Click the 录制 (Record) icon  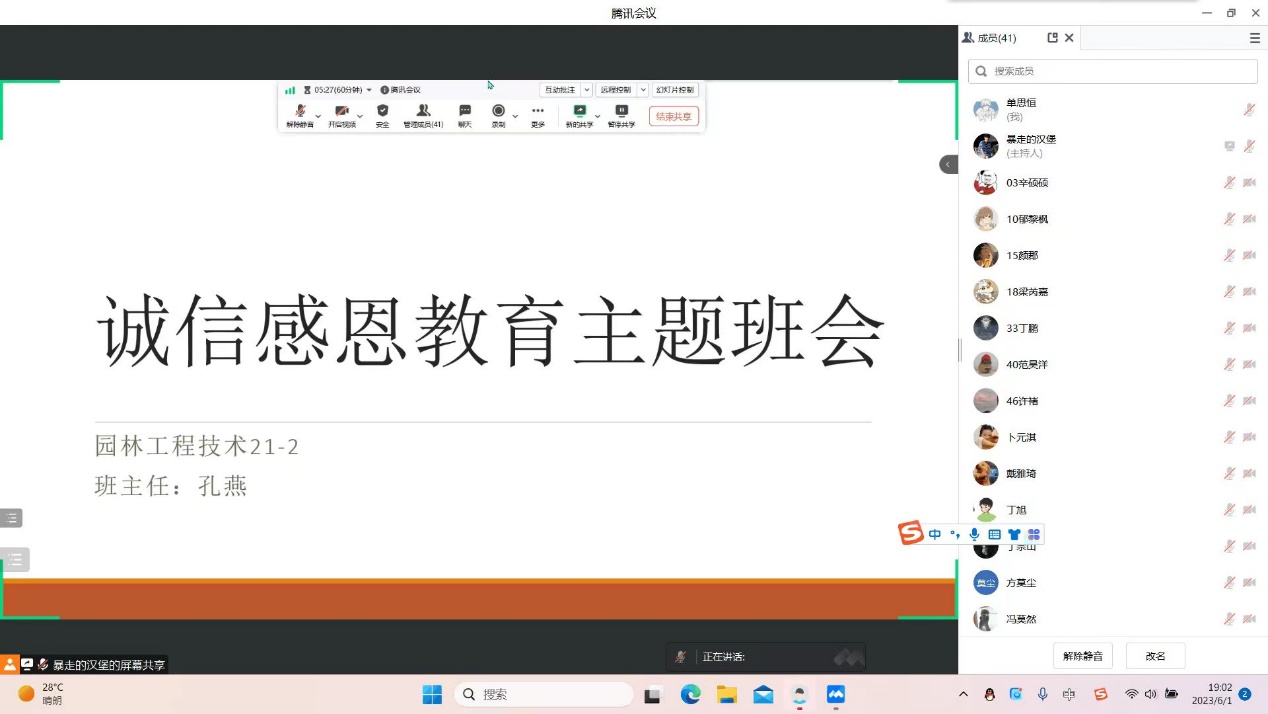point(498,112)
